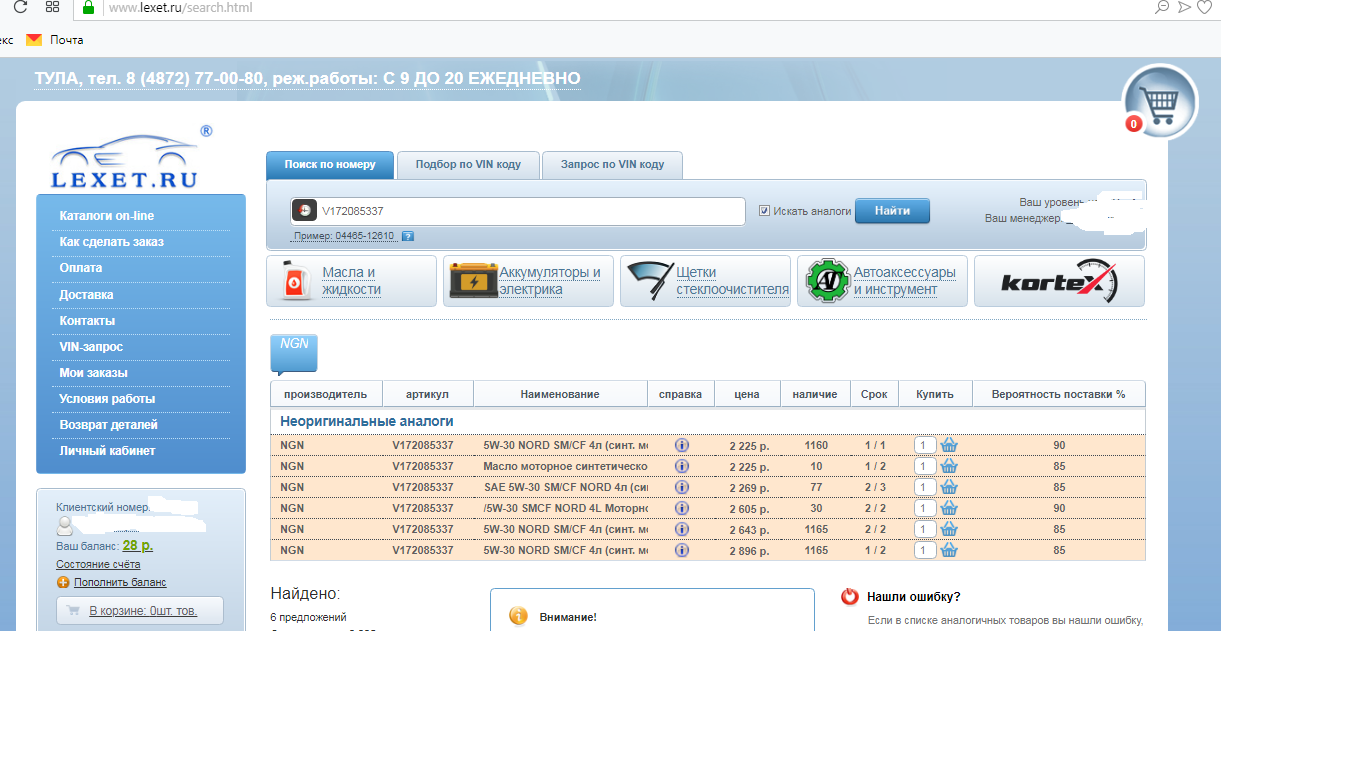Click quantity field in the 2 896 р. row
The image size is (1366, 768).
925,550
